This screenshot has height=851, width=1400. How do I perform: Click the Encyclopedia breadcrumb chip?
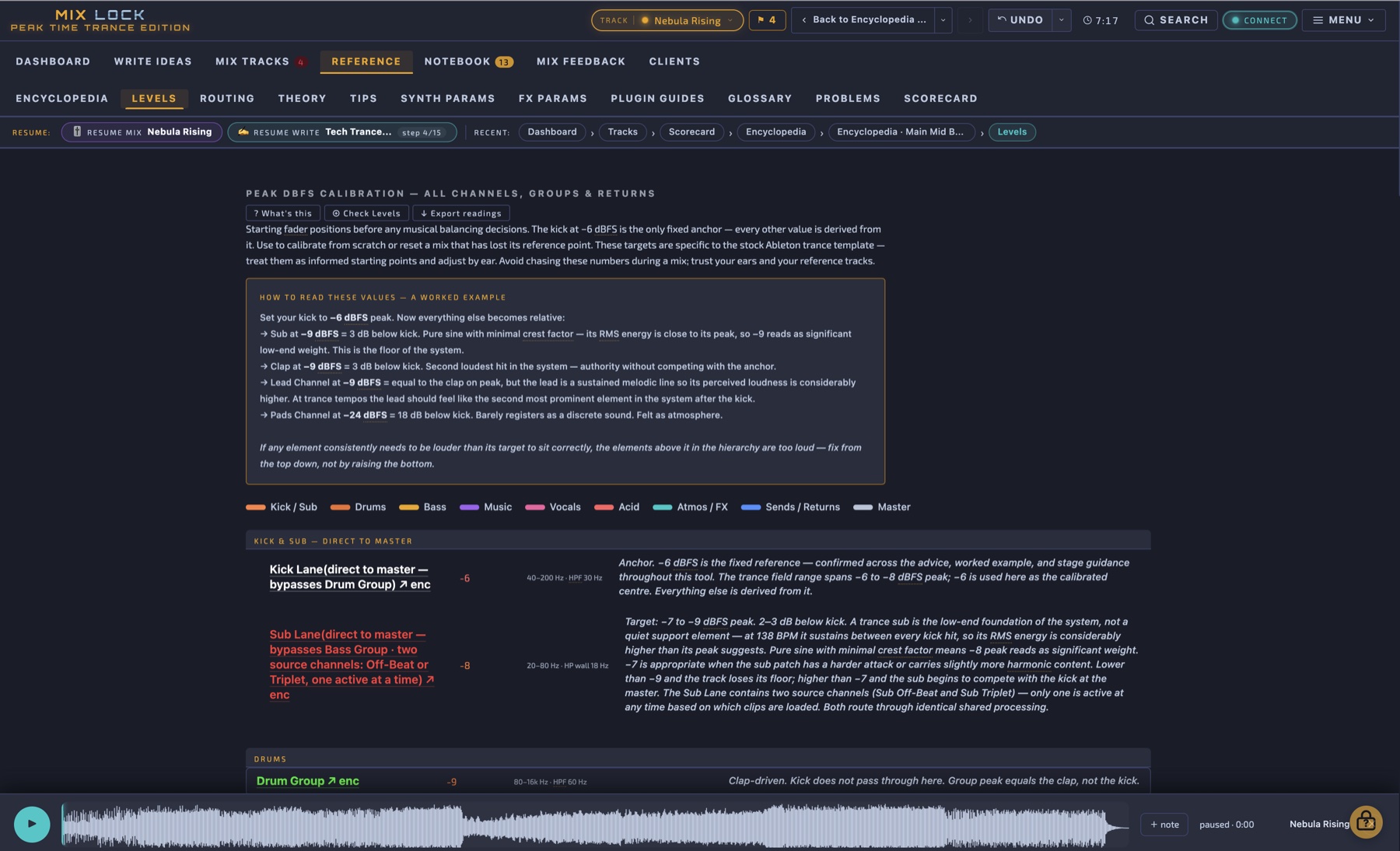775,132
